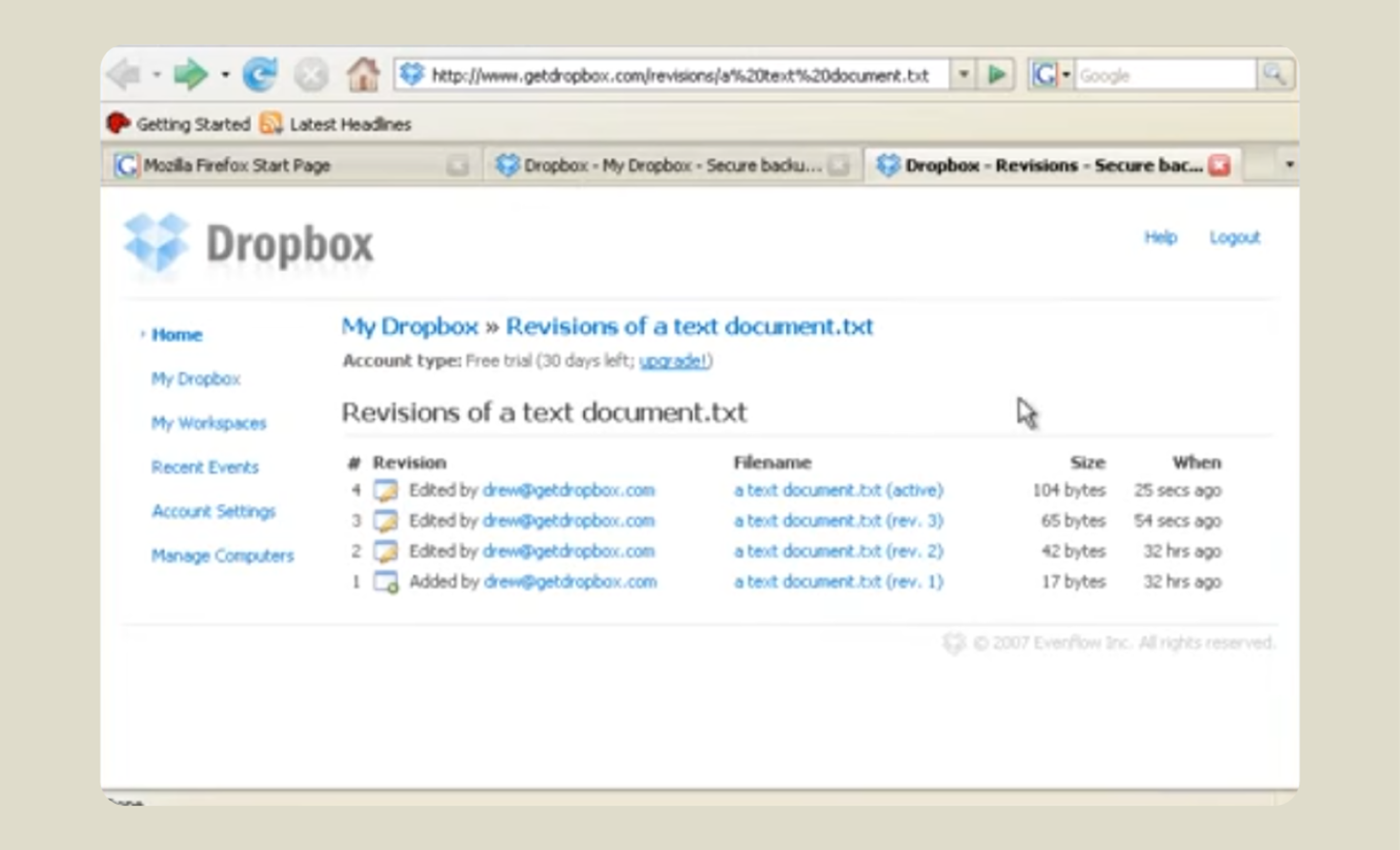Click the green Go arrow button

997,75
